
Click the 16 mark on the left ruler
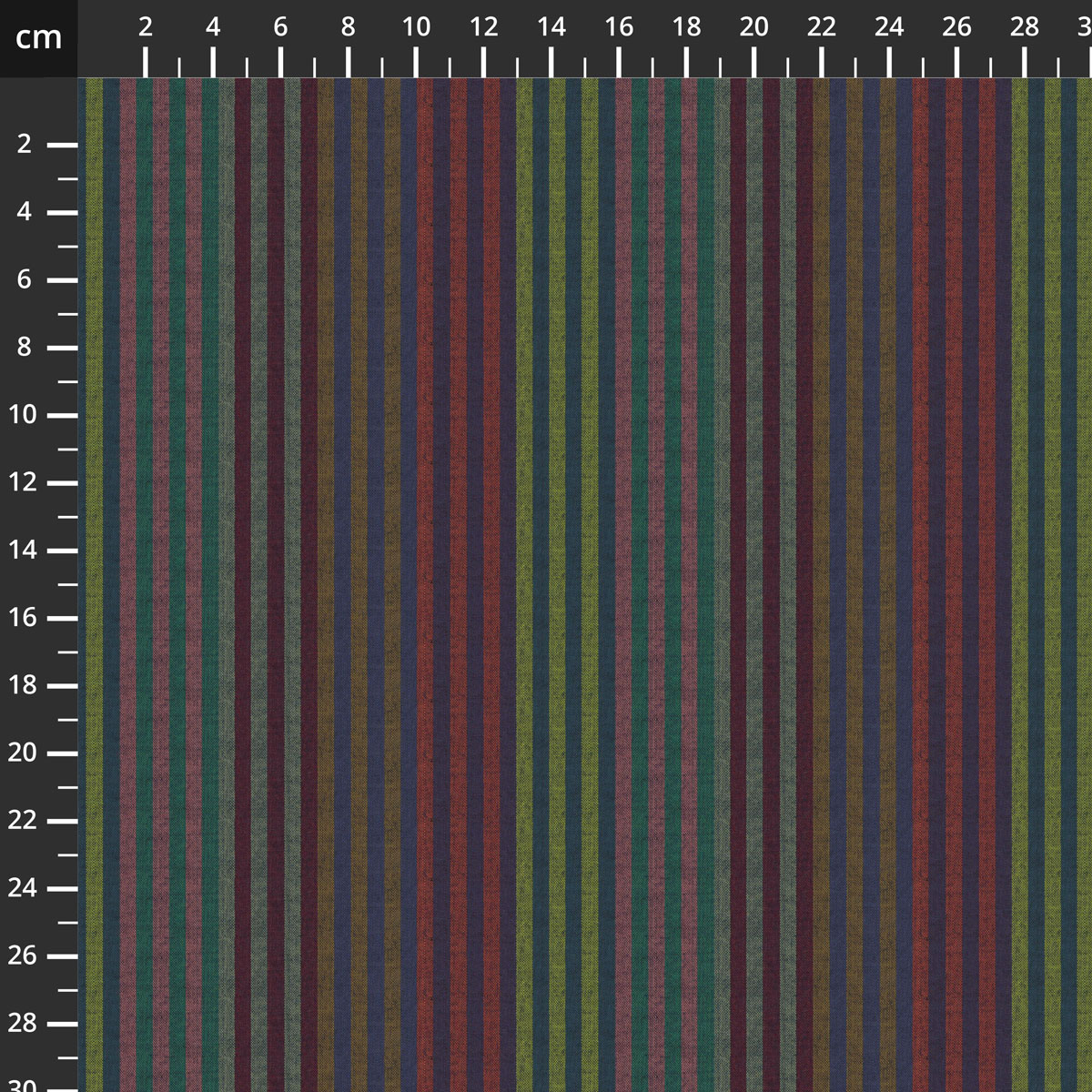(x=25, y=619)
